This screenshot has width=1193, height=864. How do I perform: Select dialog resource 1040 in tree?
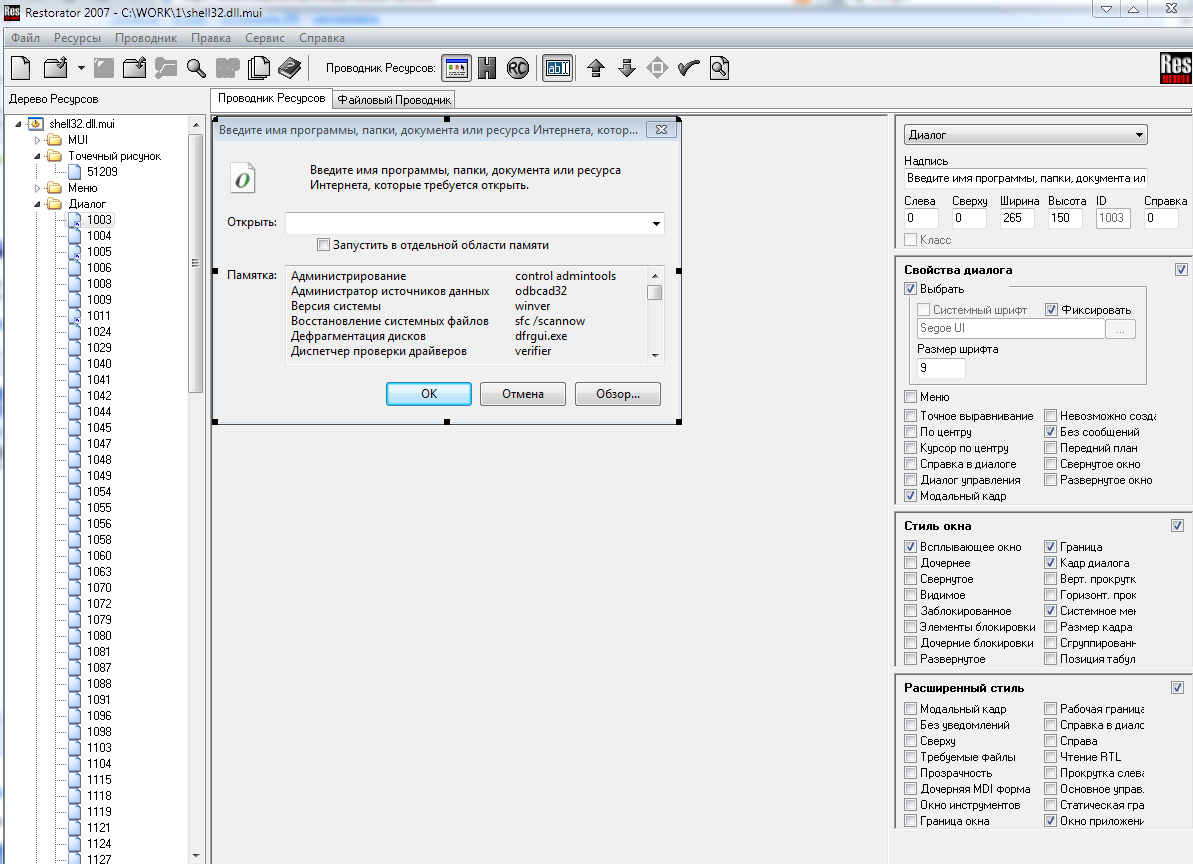coord(99,364)
